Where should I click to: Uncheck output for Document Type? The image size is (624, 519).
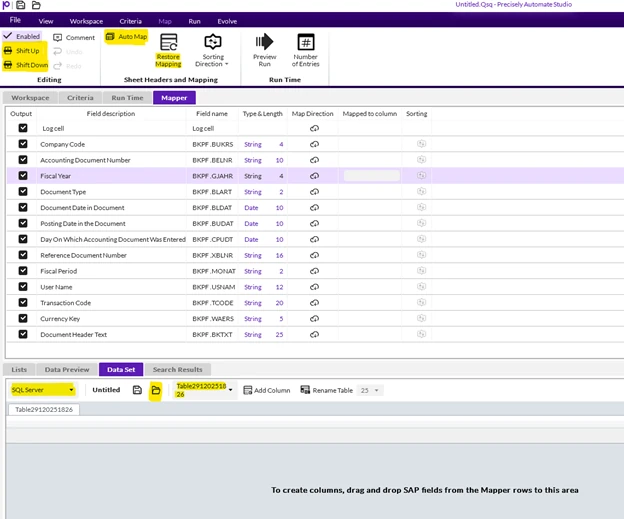point(23,191)
